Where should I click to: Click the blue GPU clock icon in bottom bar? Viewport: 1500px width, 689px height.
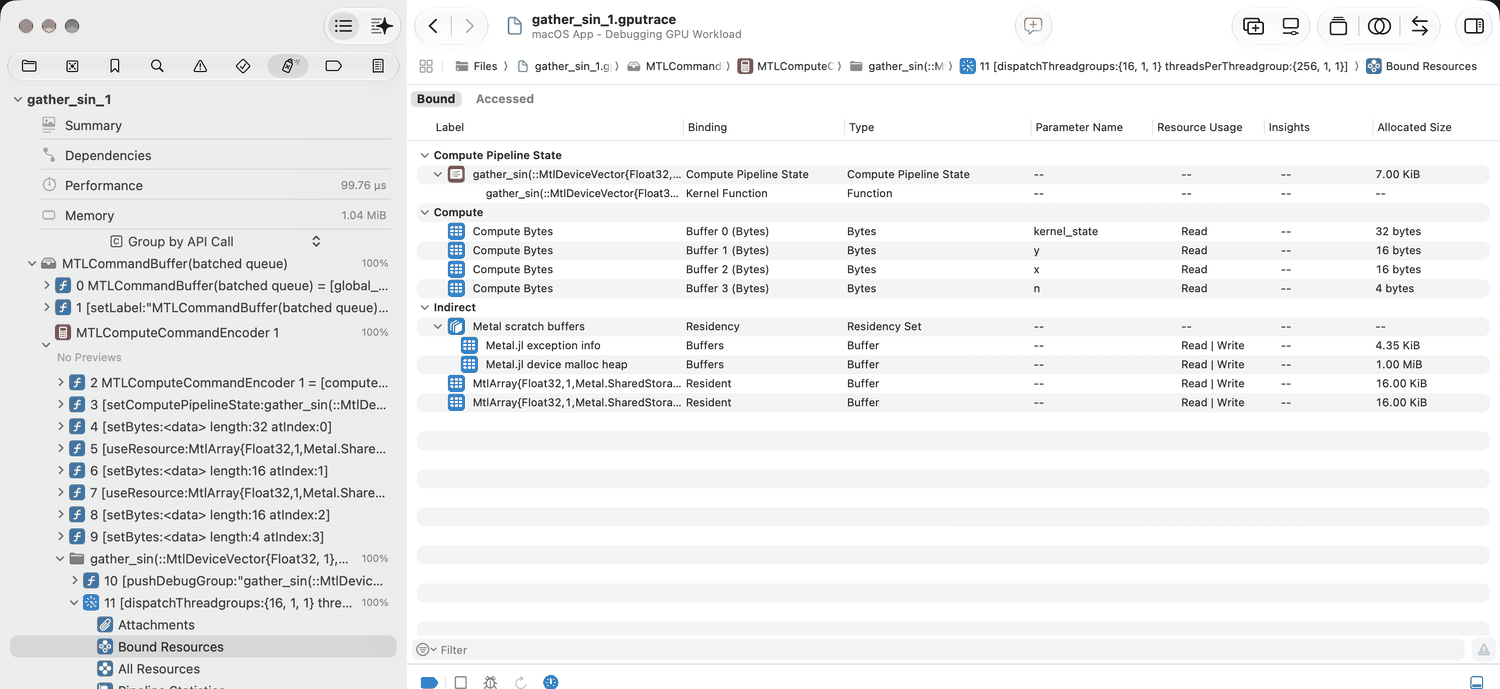(551, 682)
